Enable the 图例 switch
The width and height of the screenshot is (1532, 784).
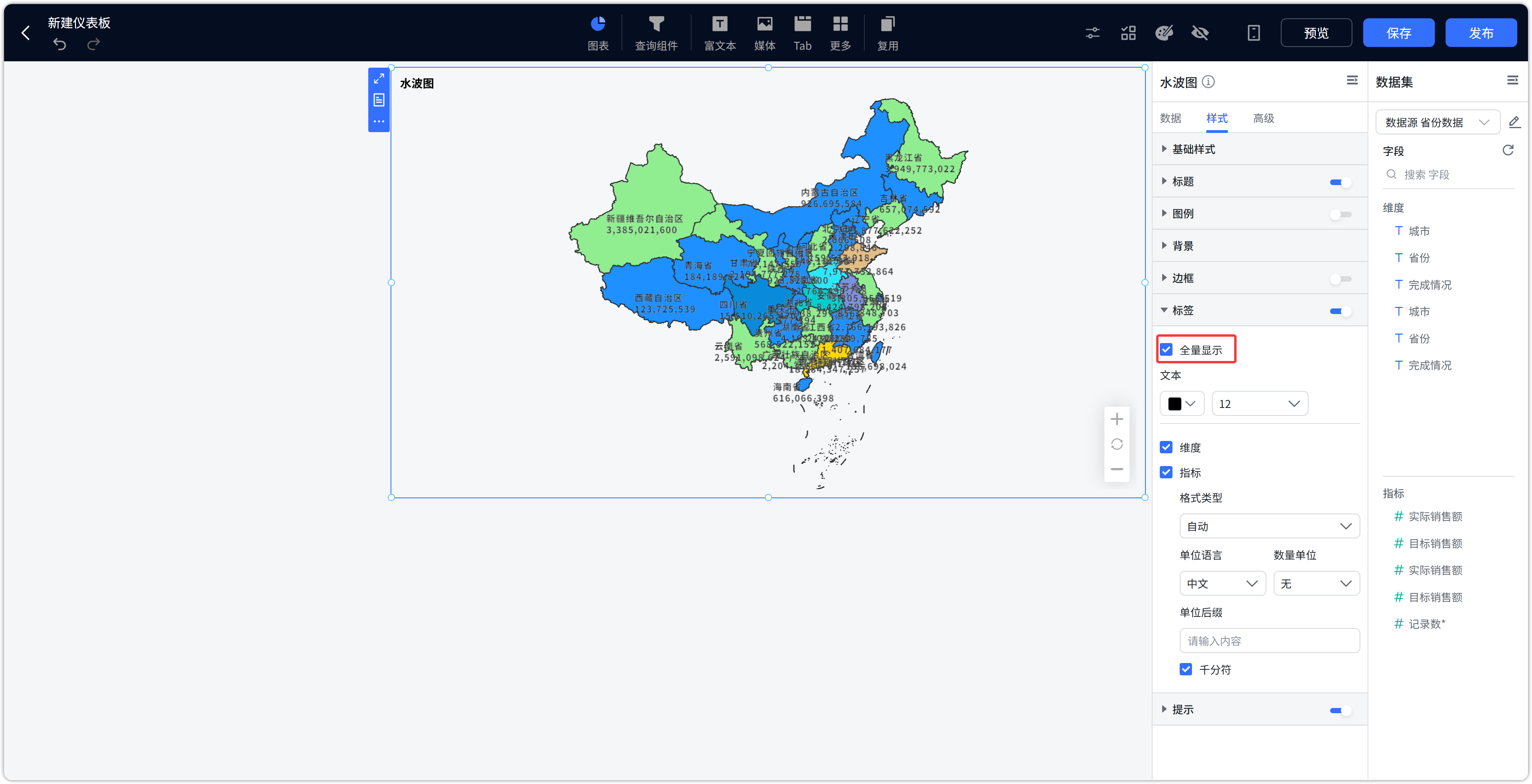tap(1340, 214)
